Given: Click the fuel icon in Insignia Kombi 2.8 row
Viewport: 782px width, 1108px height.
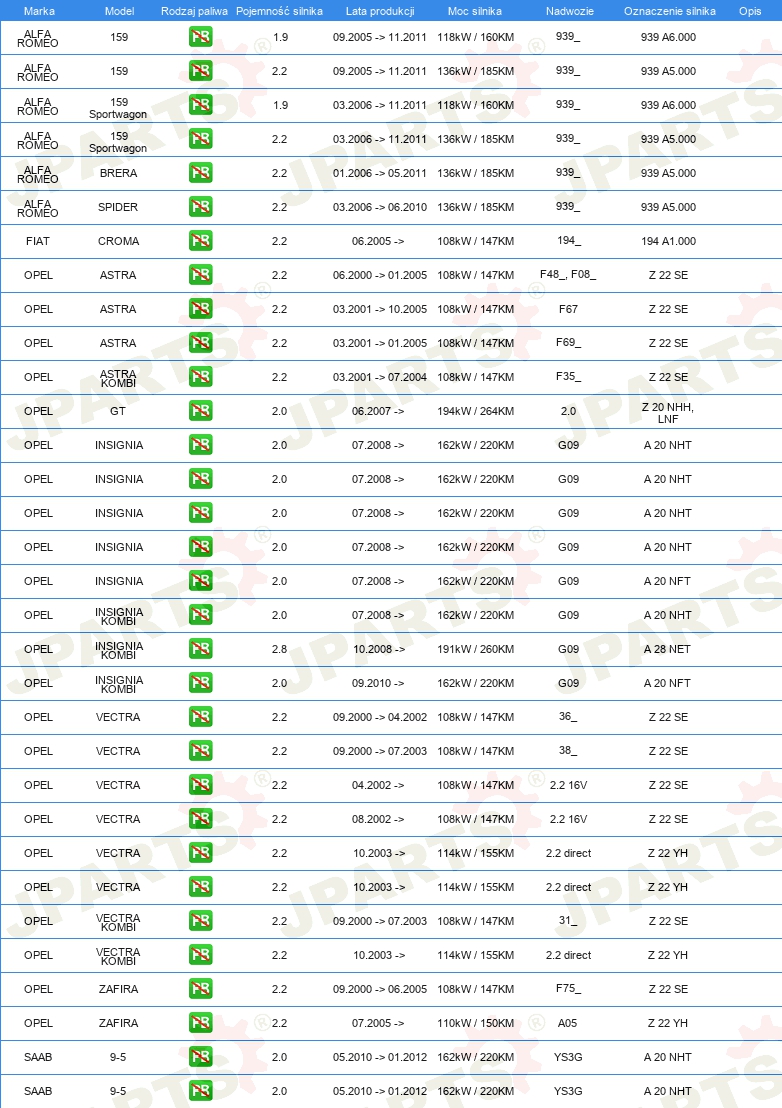Looking at the screenshot, I should click(201, 649).
